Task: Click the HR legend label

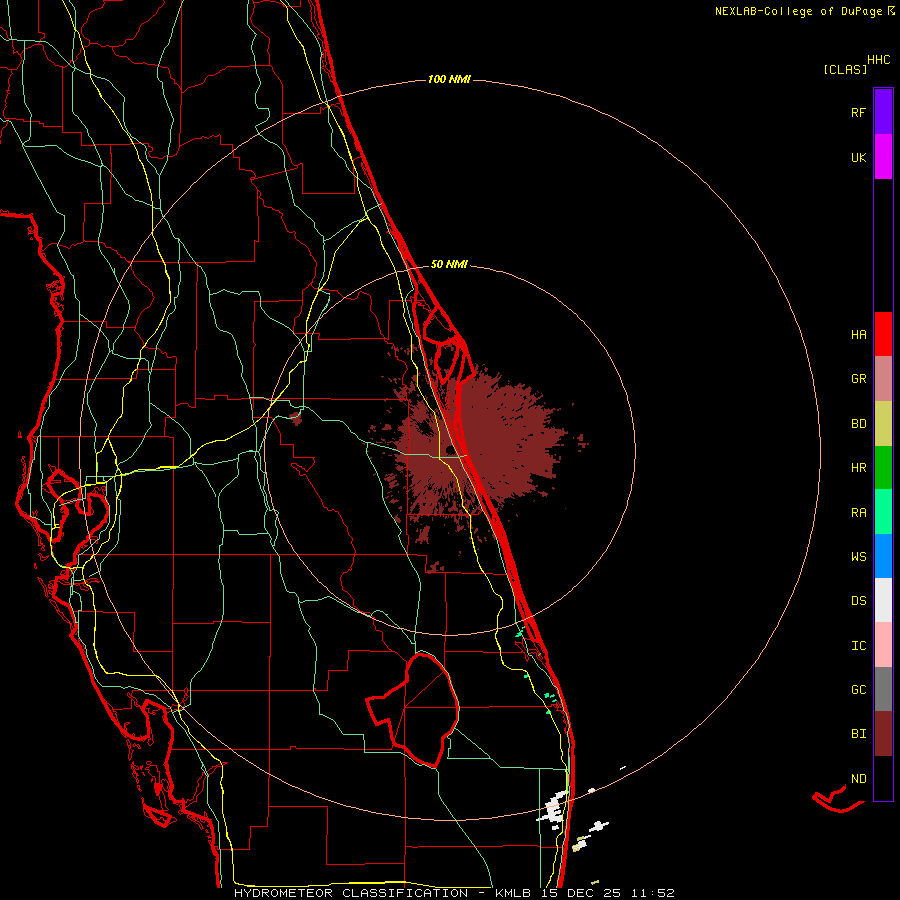Action: (858, 468)
